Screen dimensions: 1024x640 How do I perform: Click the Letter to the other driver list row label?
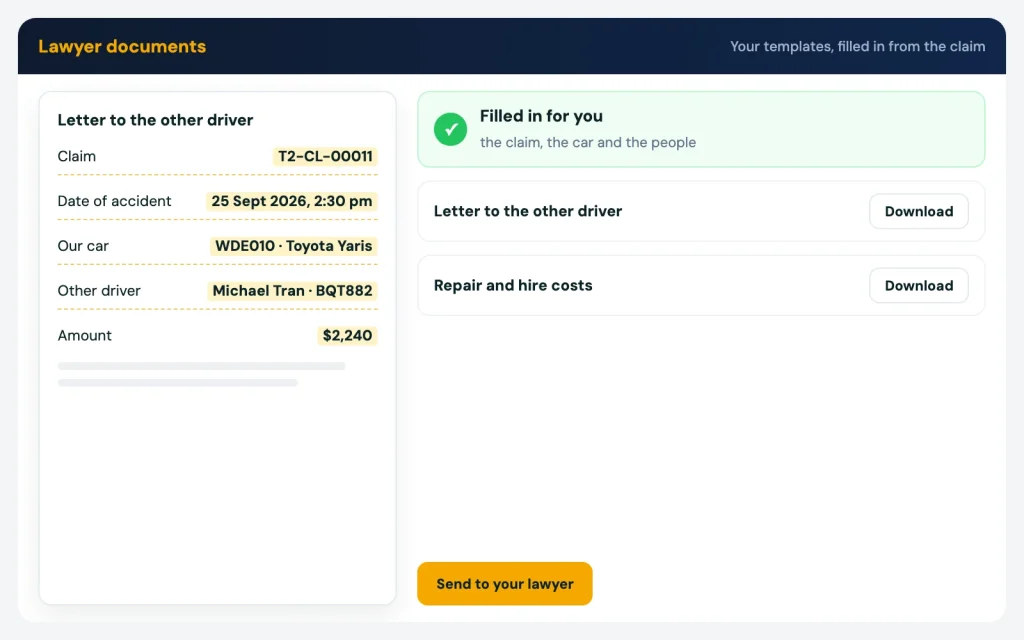(x=528, y=211)
